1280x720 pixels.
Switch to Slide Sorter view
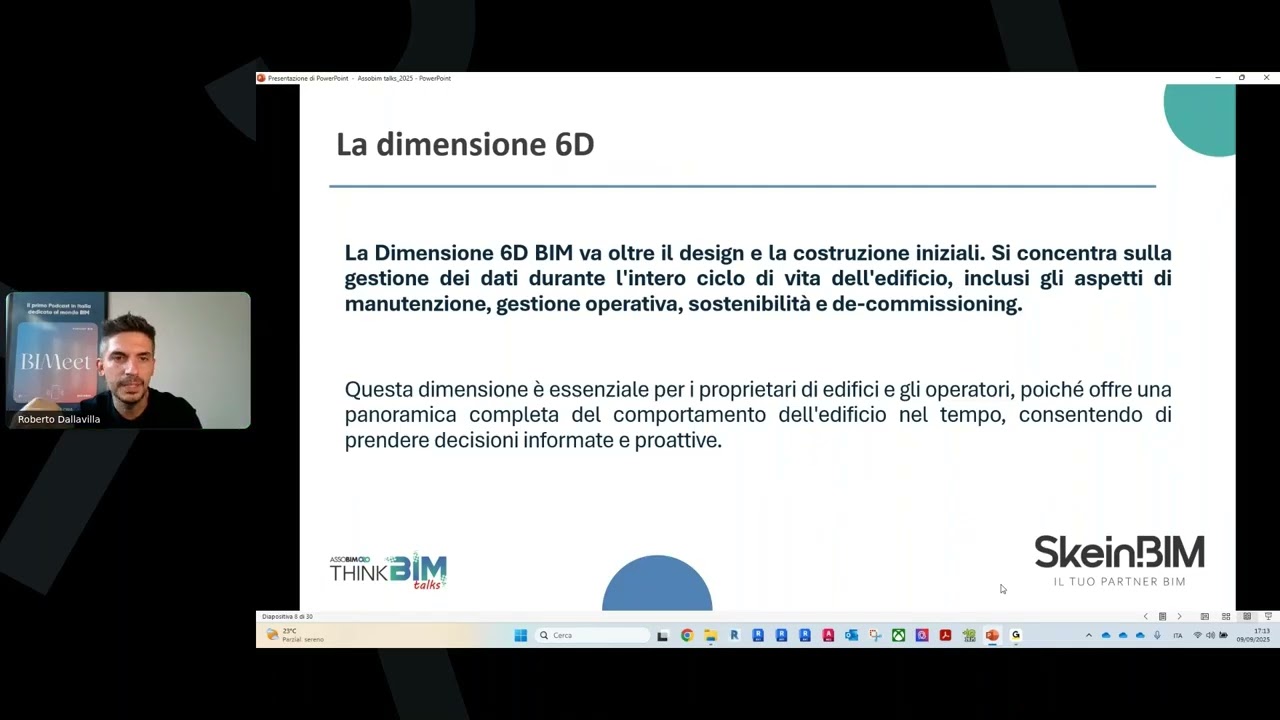[1226, 616]
